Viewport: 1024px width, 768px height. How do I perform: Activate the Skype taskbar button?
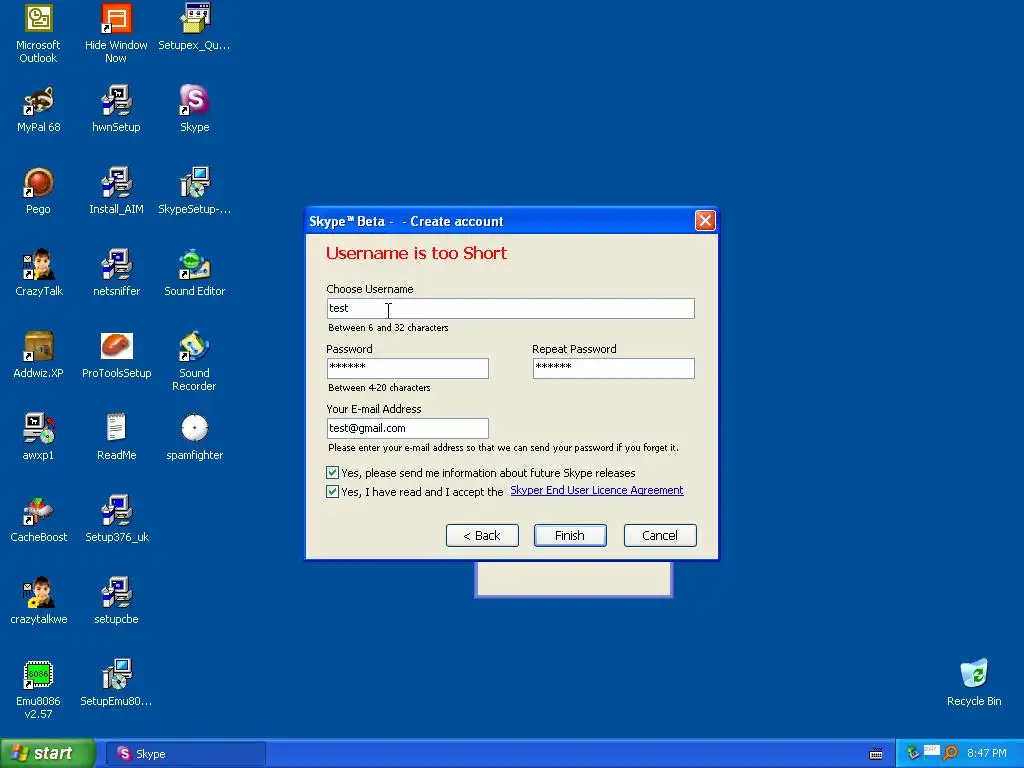click(x=185, y=754)
